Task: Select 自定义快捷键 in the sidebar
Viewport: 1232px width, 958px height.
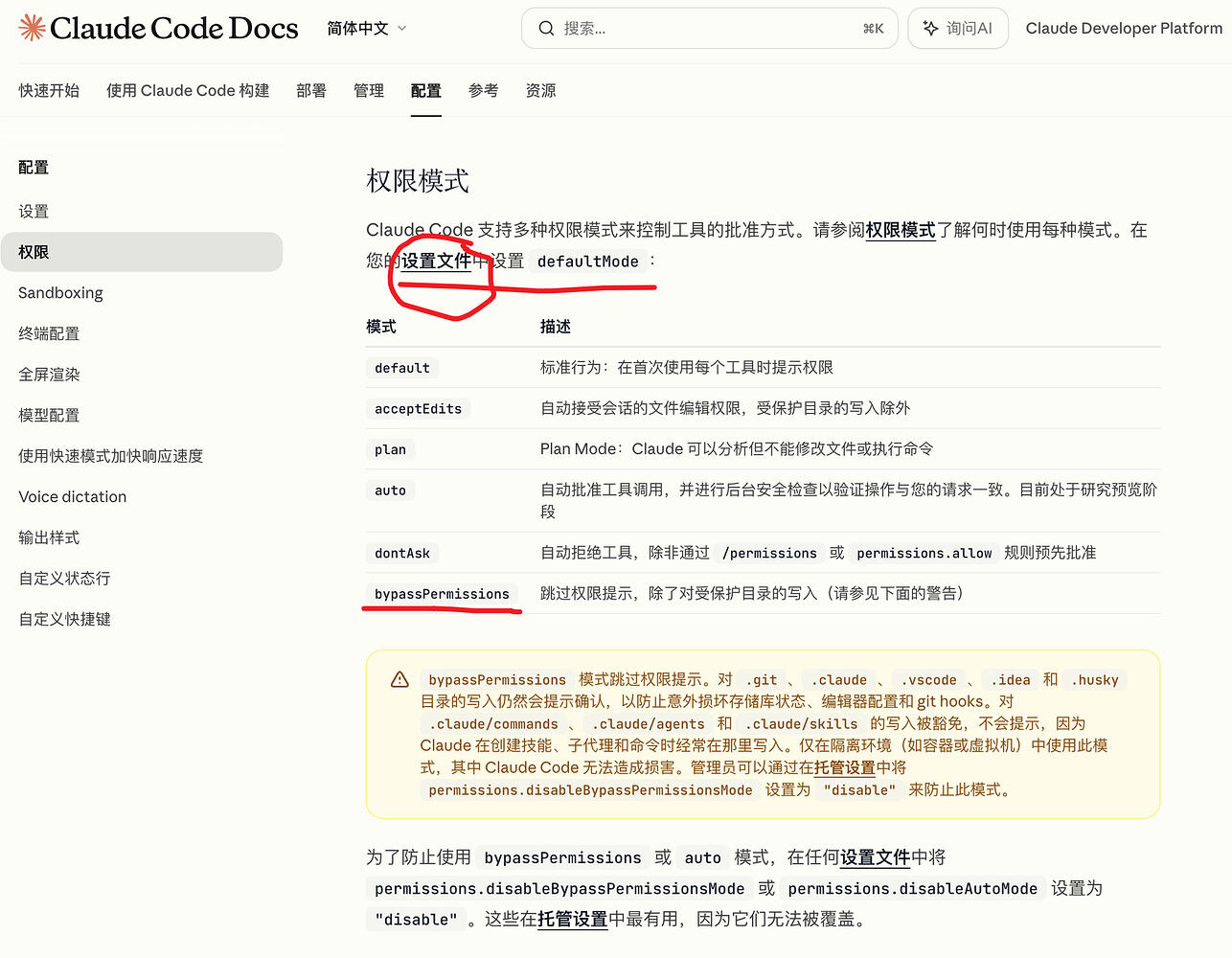Action: pos(141,619)
